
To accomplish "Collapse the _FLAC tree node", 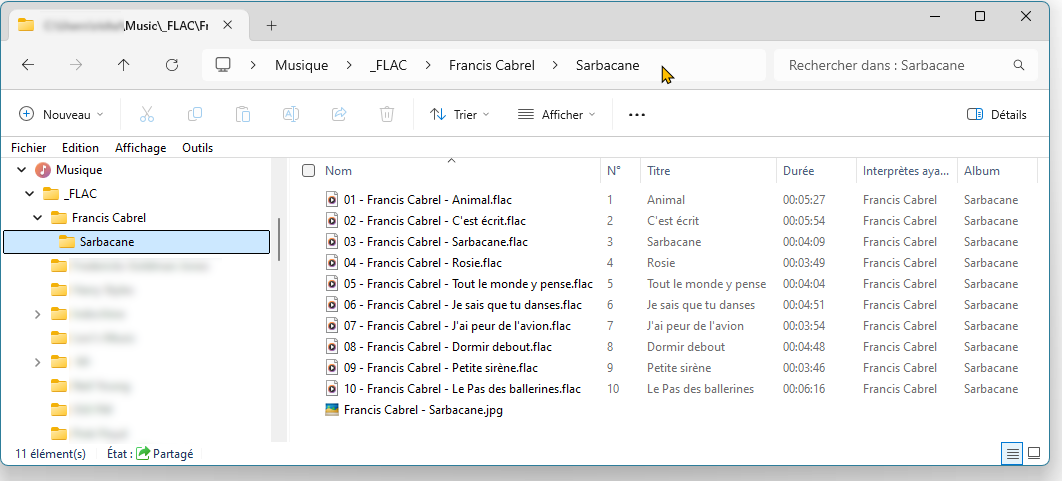I will pos(29,194).
